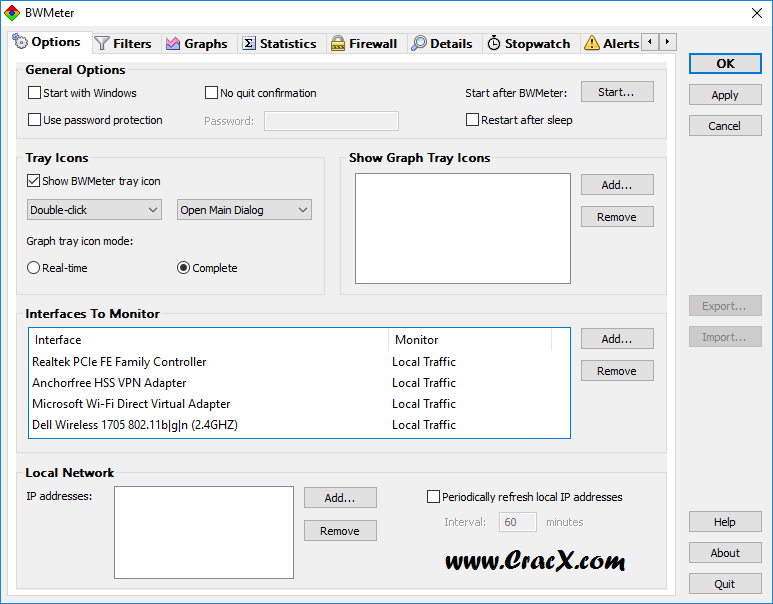Screen dimensions: 773x604
Task: Select Microsoft Wi-Fi Direct Virtual Adapter row
Action: click(x=299, y=404)
